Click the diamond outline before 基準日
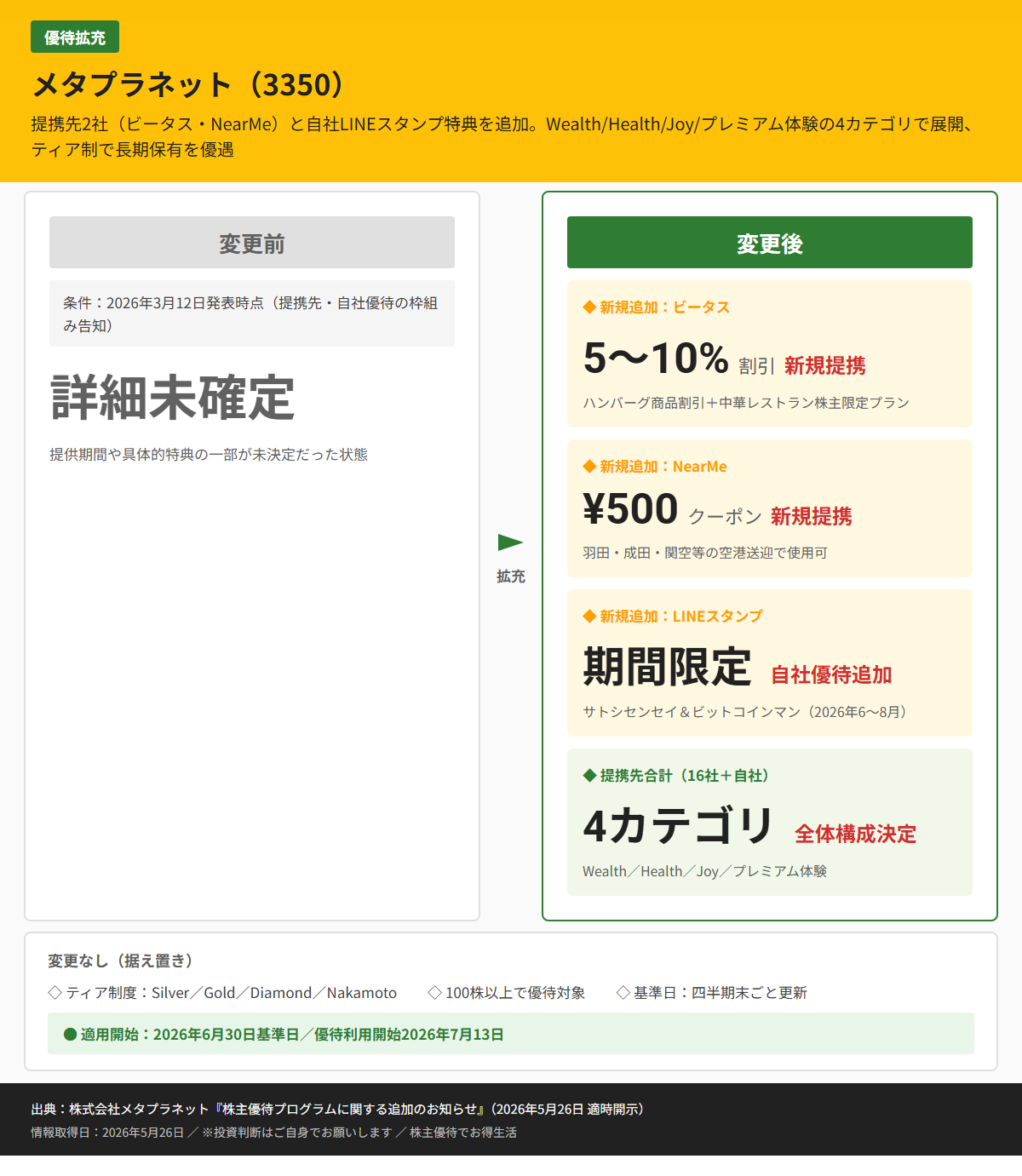Image resolution: width=1022 pixels, height=1176 pixels. [x=623, y=993]
